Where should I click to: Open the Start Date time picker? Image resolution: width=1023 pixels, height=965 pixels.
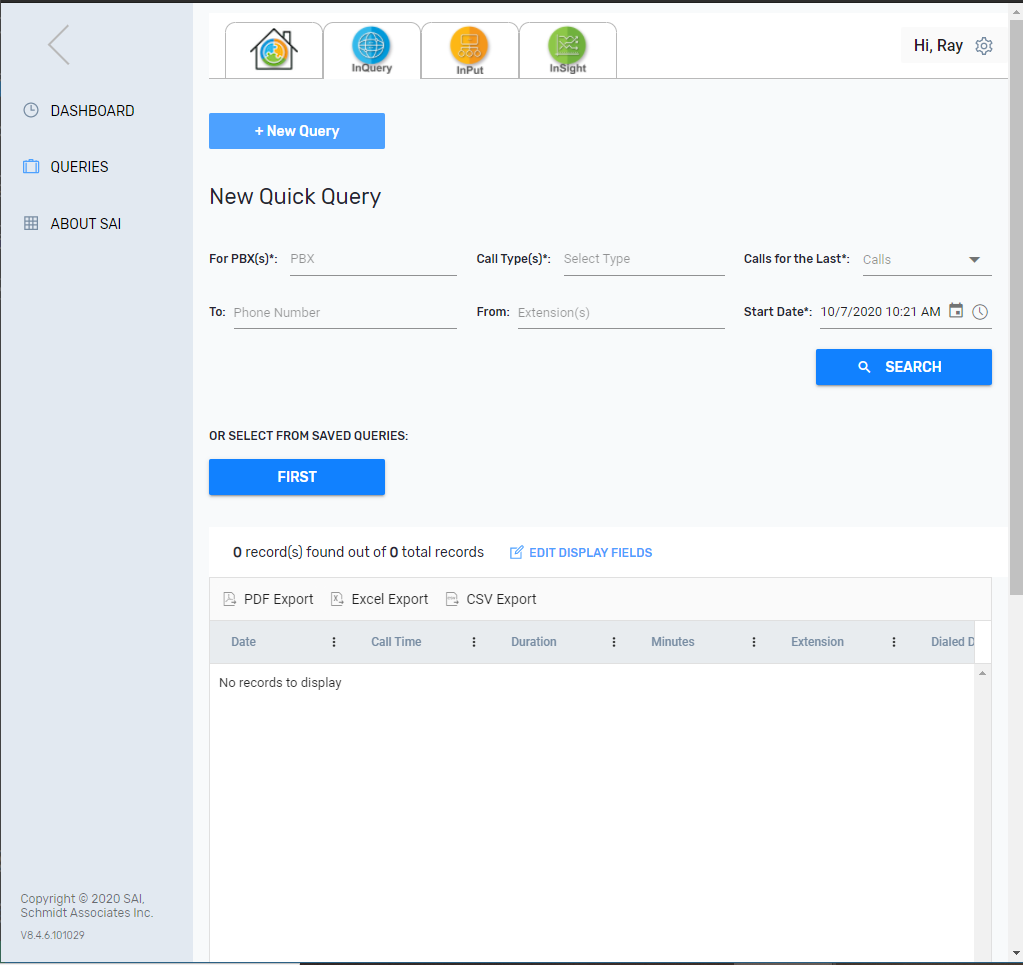pyautogui.click(x=980, y=312)
